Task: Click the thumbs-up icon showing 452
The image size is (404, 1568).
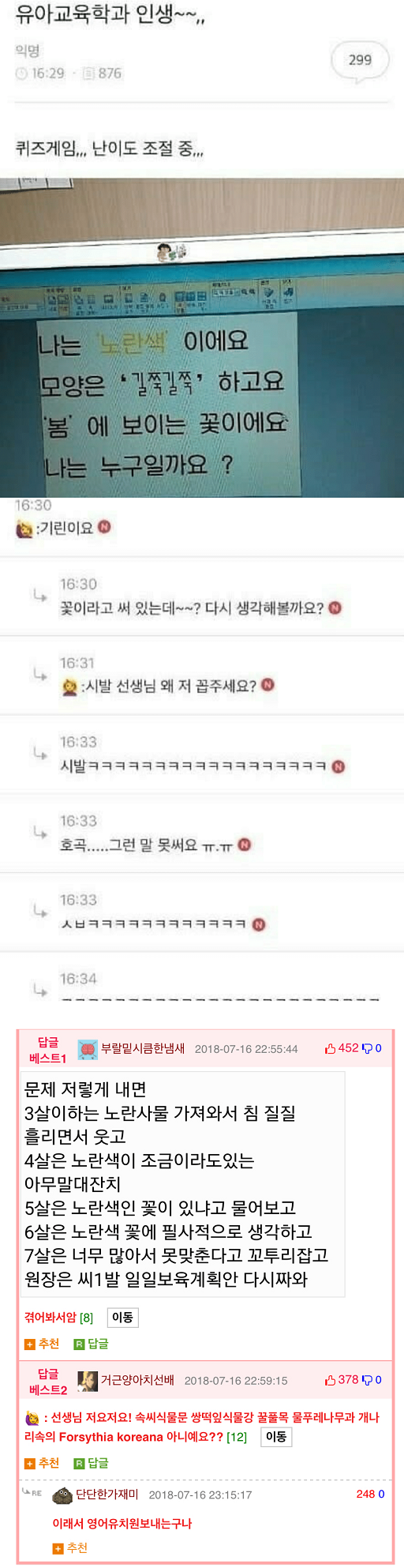Action: 331,1048
